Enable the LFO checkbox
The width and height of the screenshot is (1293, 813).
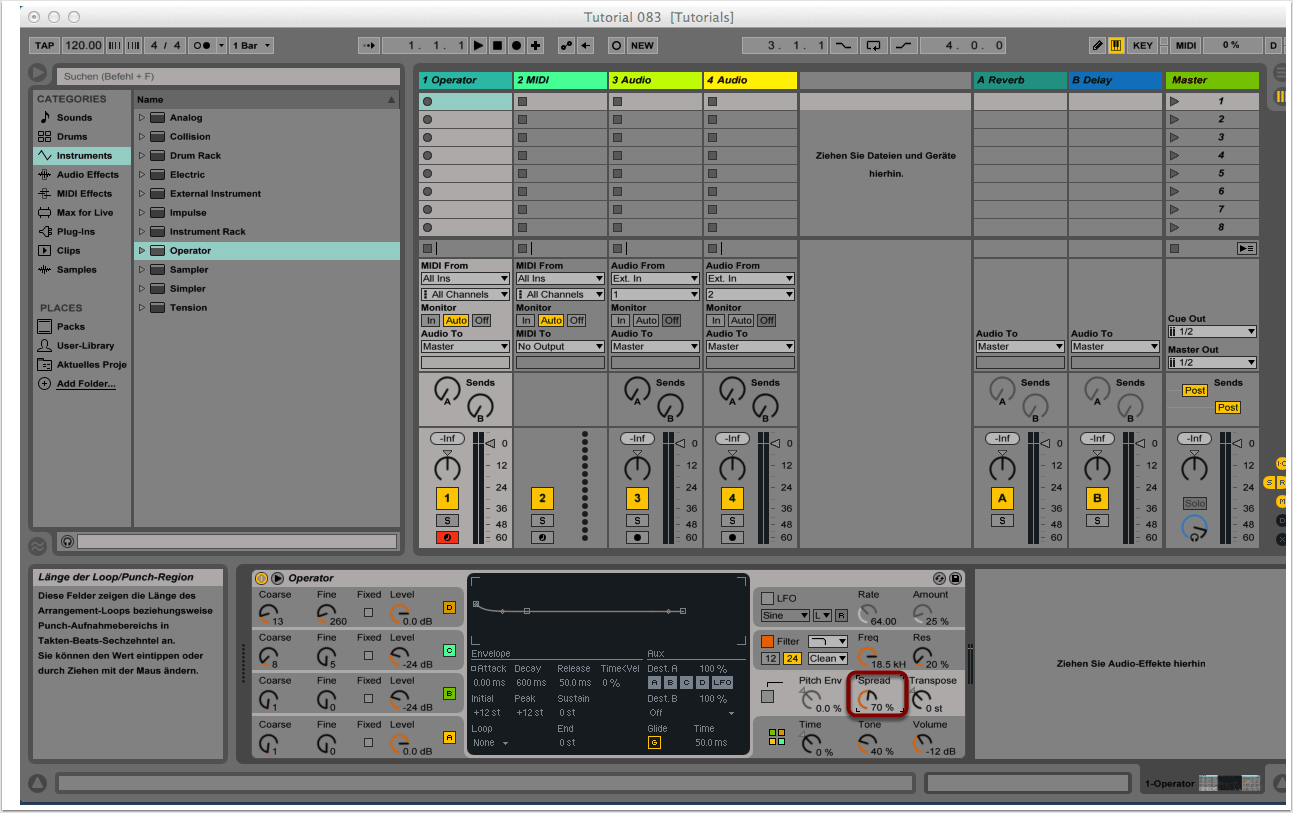click(768, 598)
